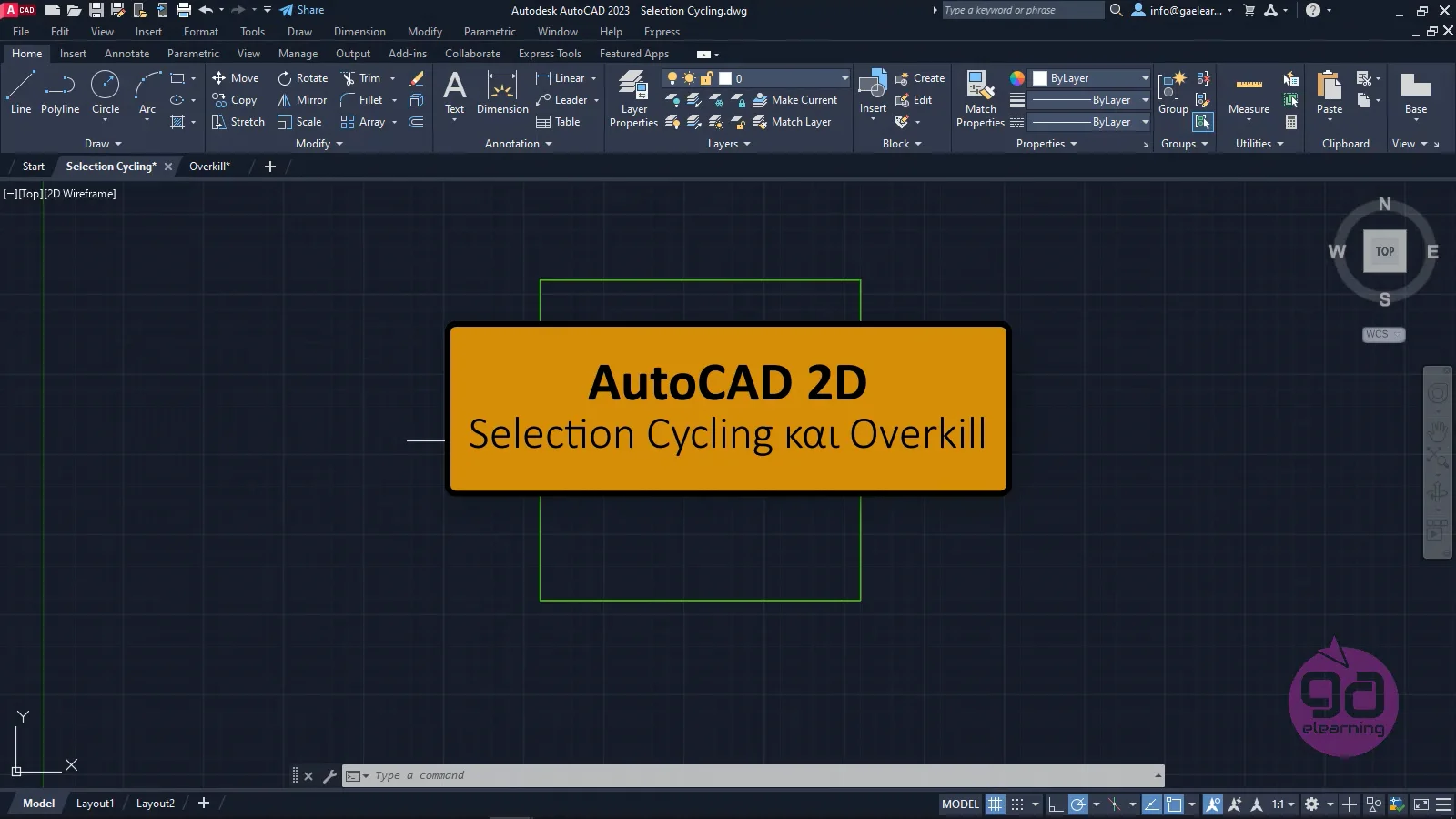Open the annotation scale 1:1 dropdown
Image resolution: width=1456 pixels, height=819 pixels.
click(x=1283, y=804)
